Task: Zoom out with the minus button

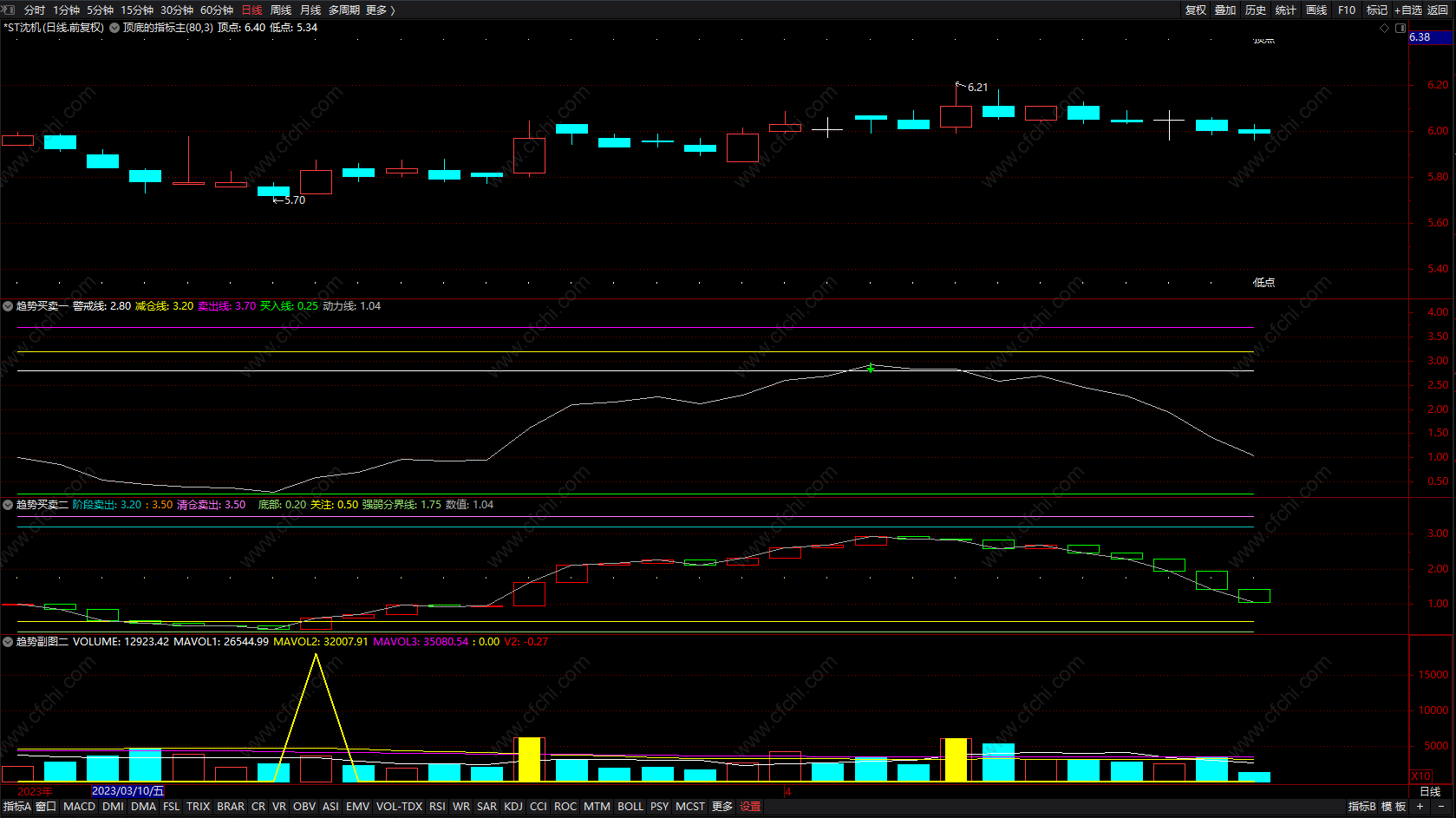Action: click(1440, 807)
